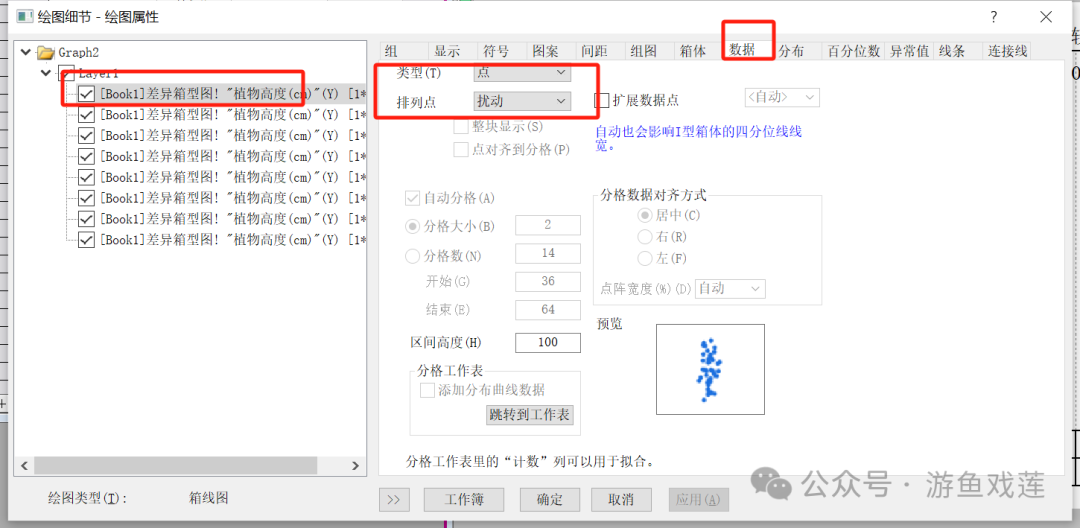Click the Graph2 folder icon

click(x=46, y=52)
